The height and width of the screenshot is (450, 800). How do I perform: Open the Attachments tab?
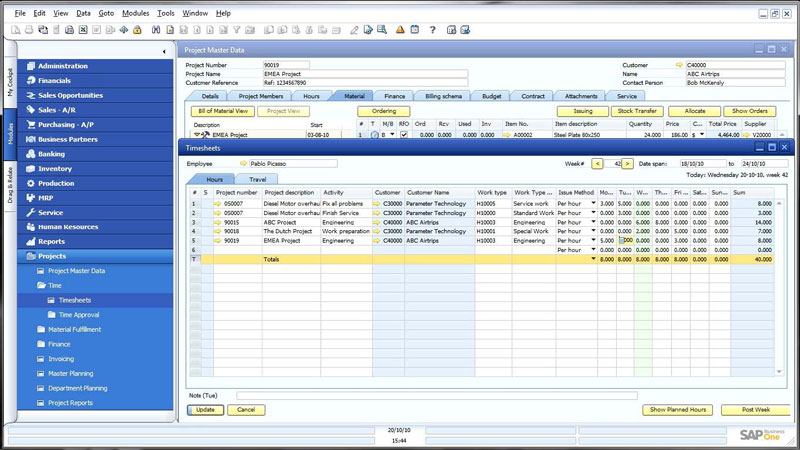point(581,96)
